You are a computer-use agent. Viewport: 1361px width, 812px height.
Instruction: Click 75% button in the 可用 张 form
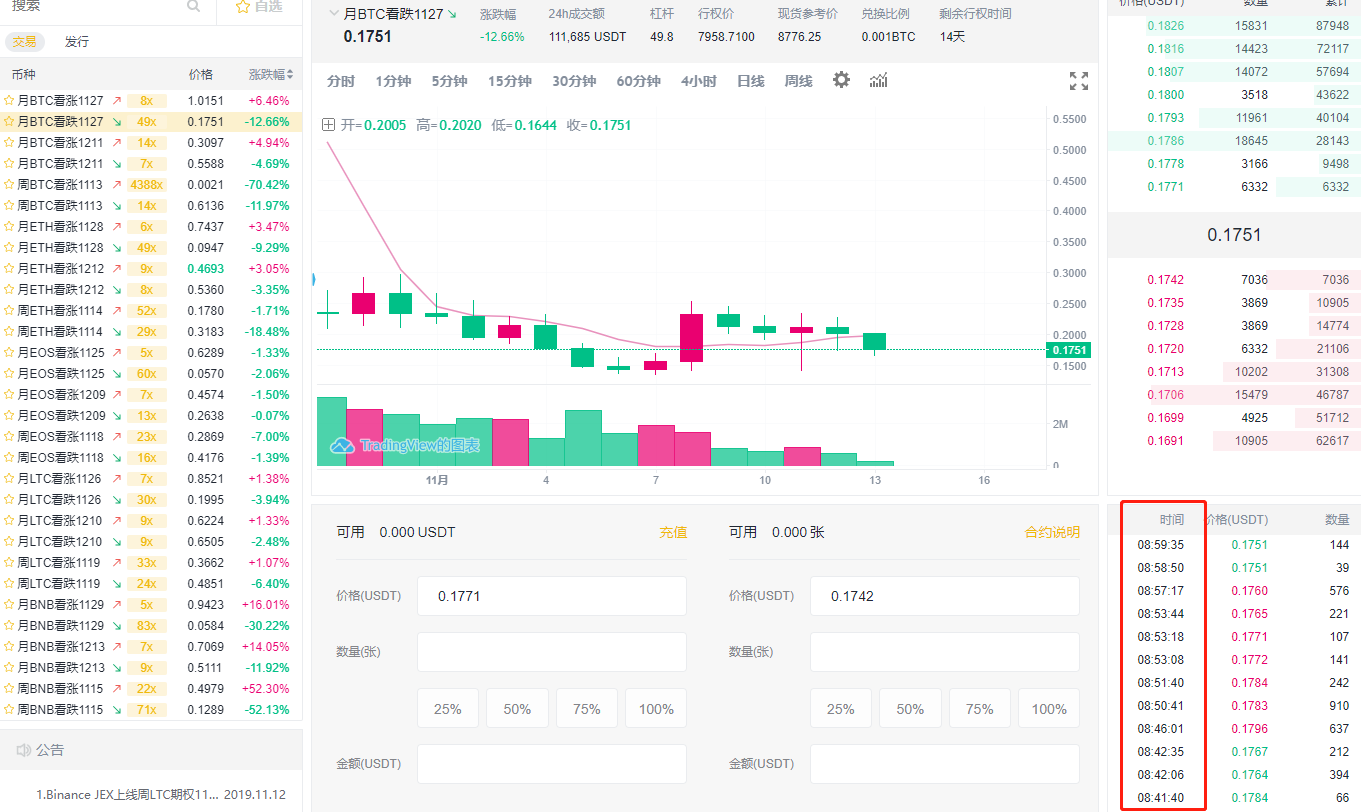979,709
